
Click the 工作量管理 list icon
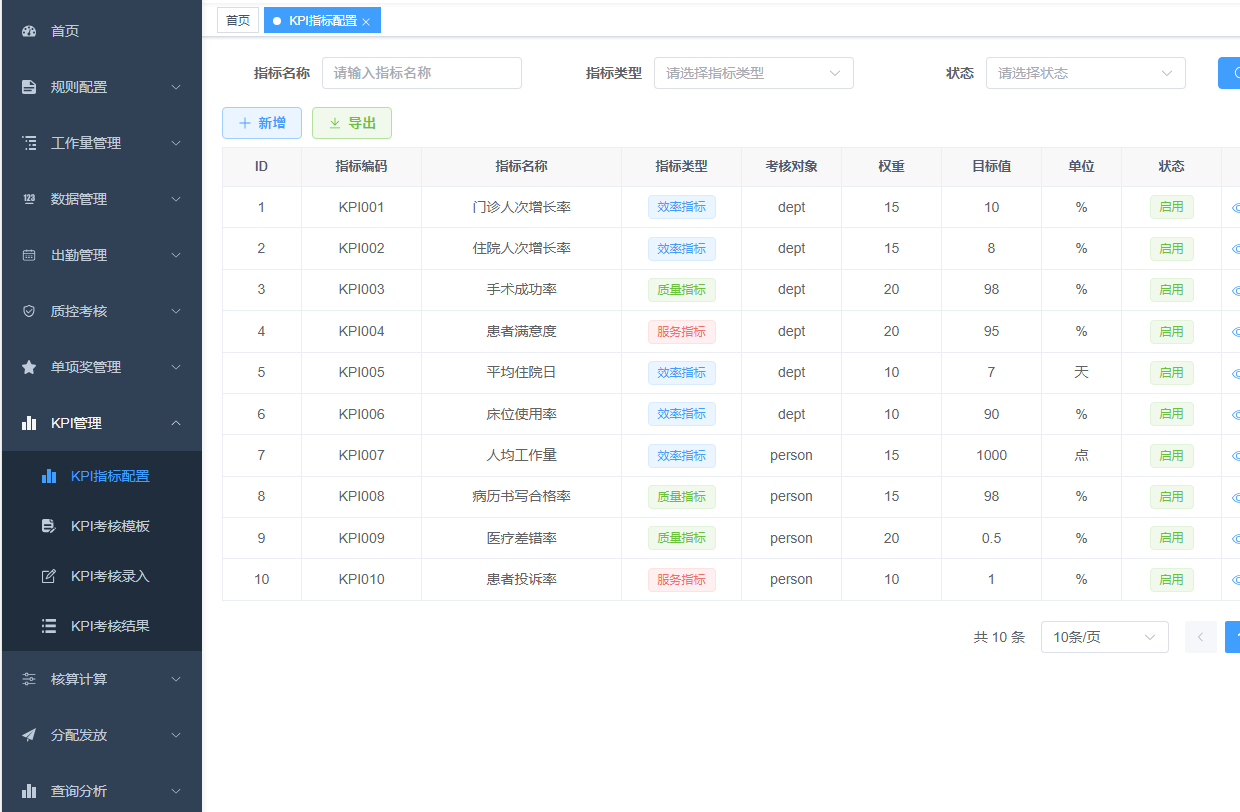click(29, 143)
